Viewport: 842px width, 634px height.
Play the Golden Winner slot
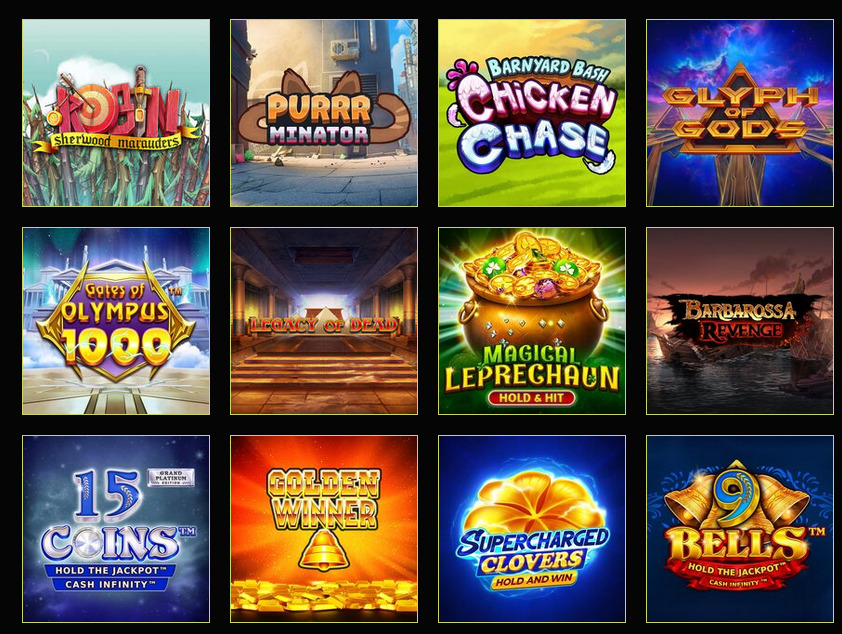tap(324, 529)
